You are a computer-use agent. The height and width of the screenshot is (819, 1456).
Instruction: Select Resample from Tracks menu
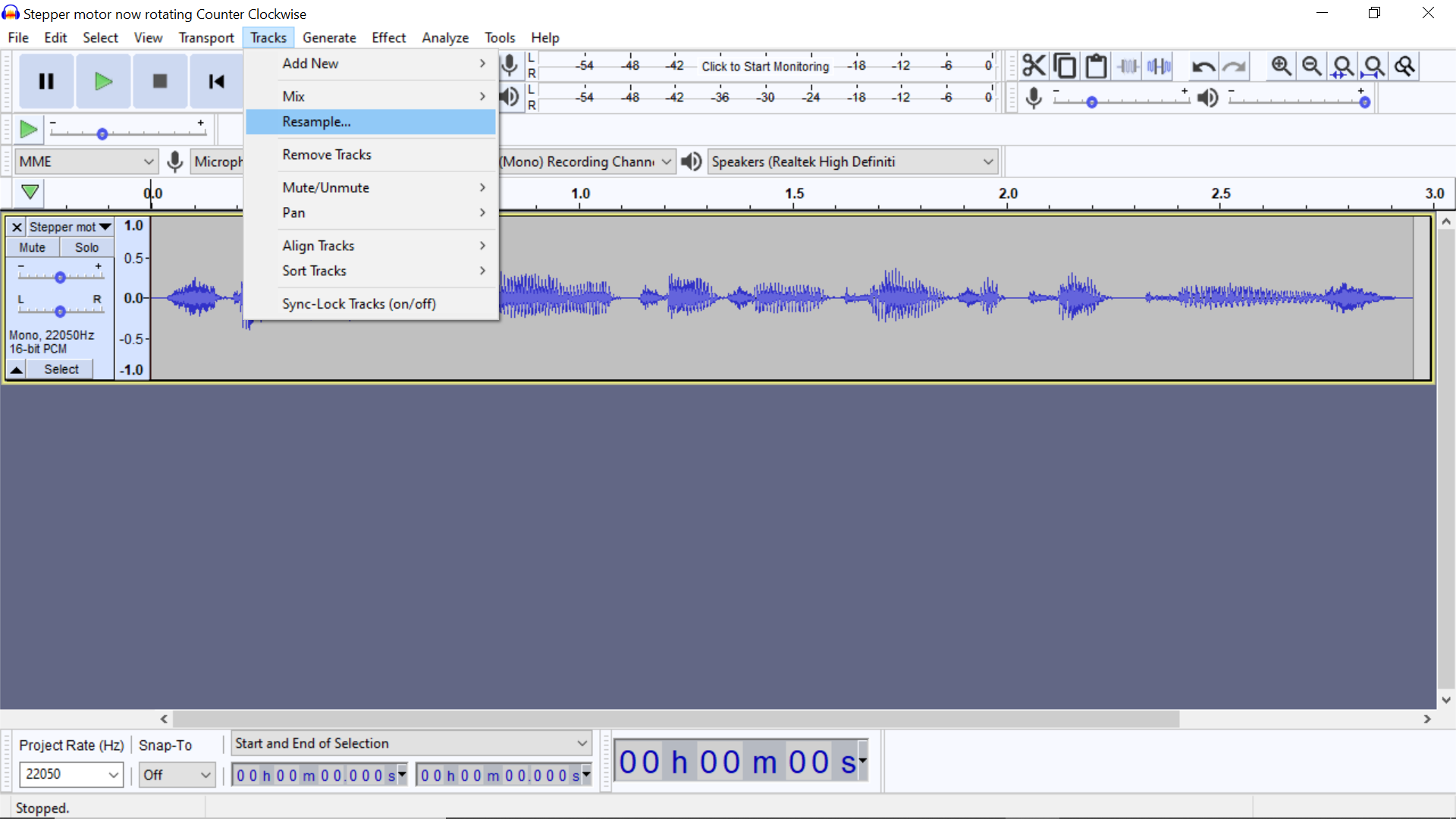pos(316,120)
